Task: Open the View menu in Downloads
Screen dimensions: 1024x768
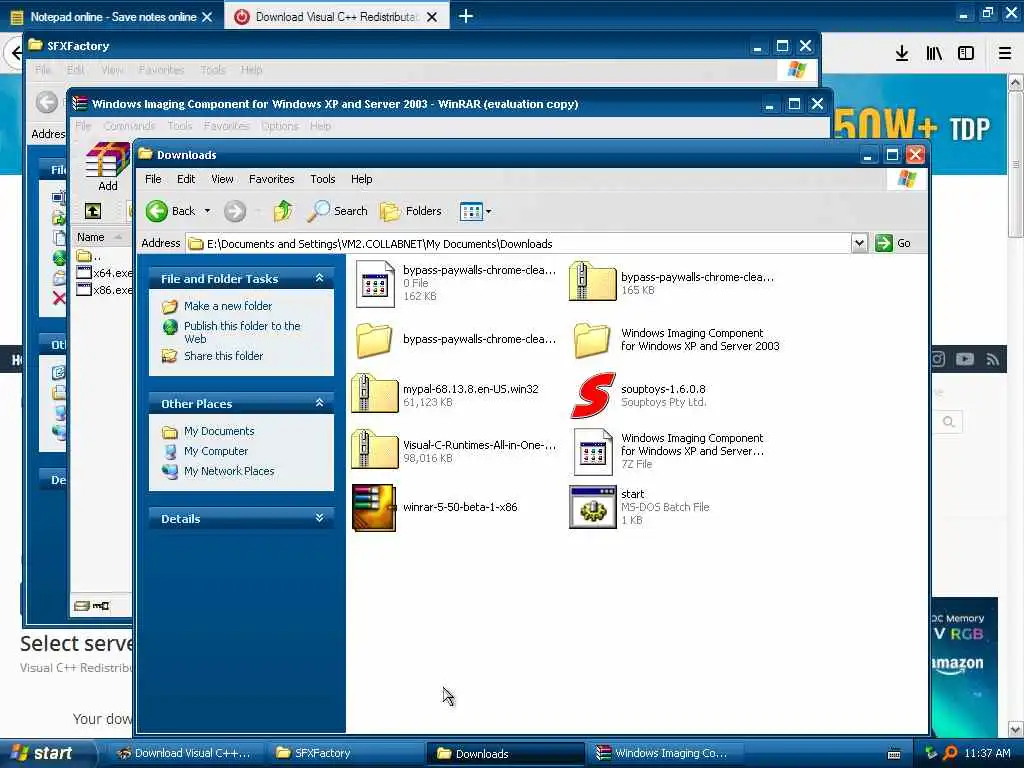Action: tap(222, 179)
